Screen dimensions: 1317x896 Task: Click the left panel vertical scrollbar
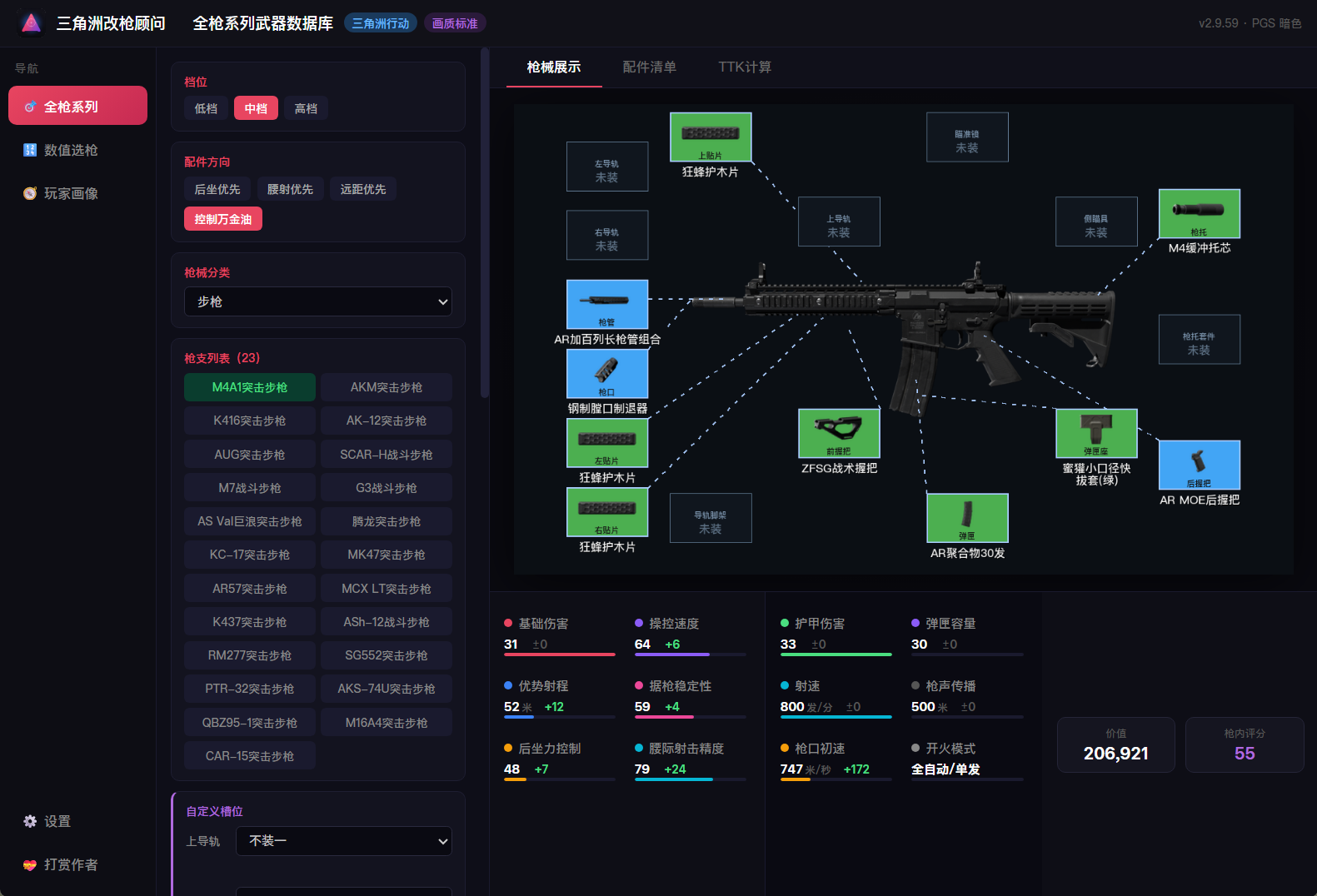[x=485, y=222]
